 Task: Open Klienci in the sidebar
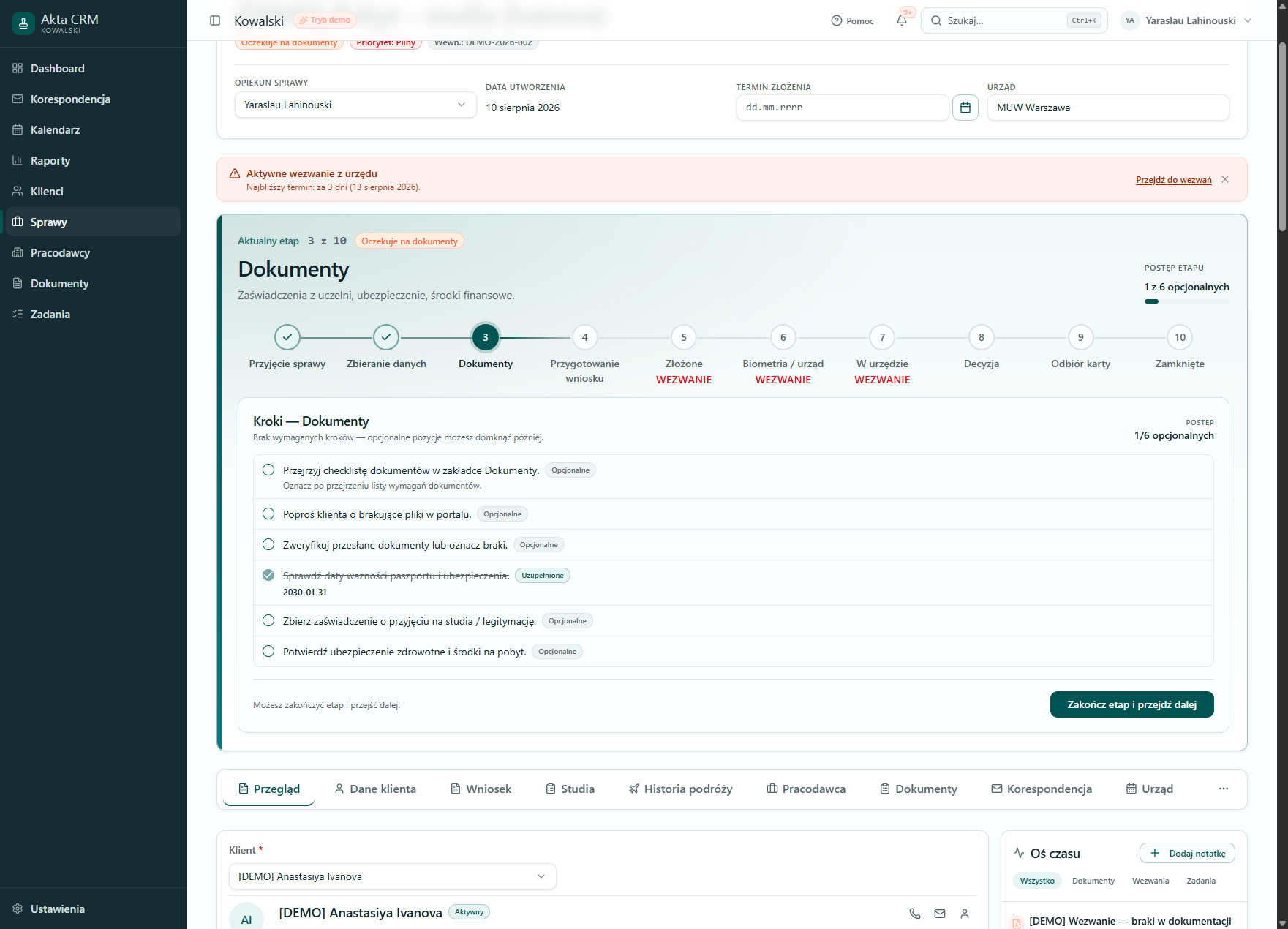[93, 191]
